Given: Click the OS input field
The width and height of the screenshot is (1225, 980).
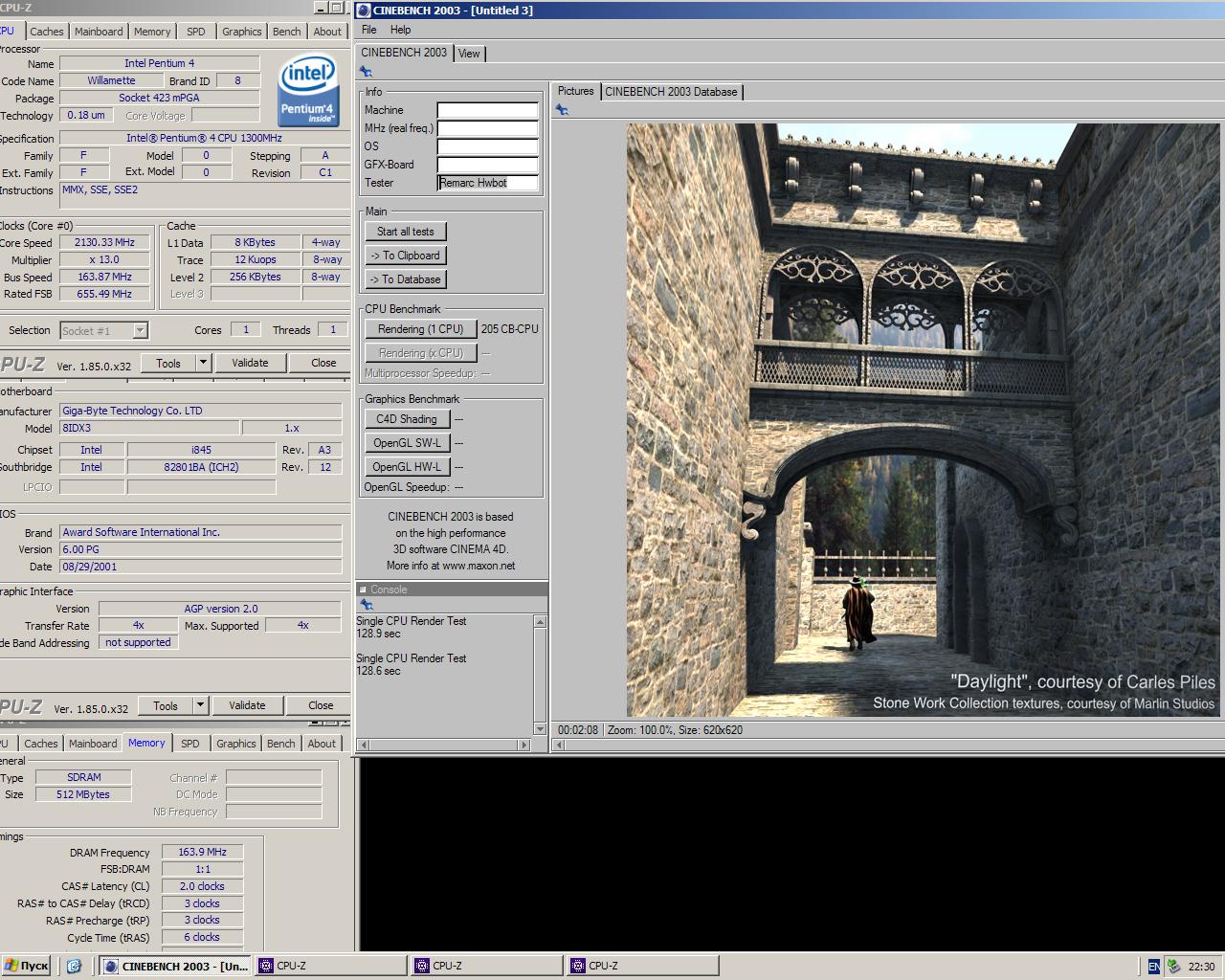Looking at the screenshot, I should click(x=488, y=146).
